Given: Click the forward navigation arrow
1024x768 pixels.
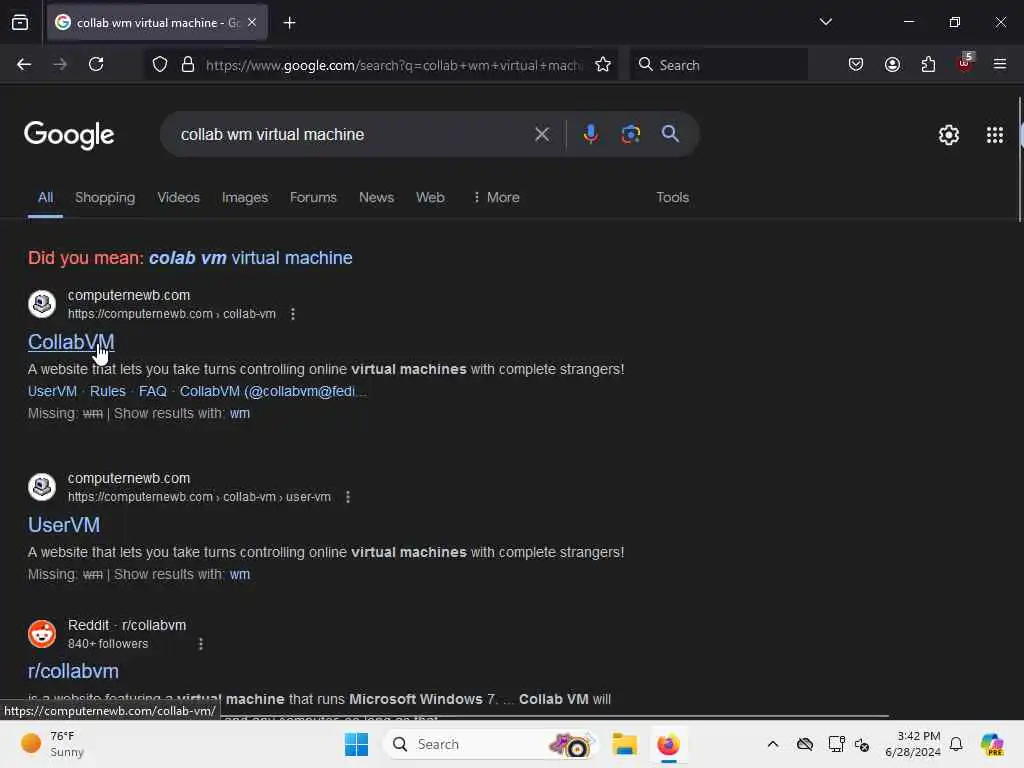Looking at the screenshot, I should (x=60, y=64).
